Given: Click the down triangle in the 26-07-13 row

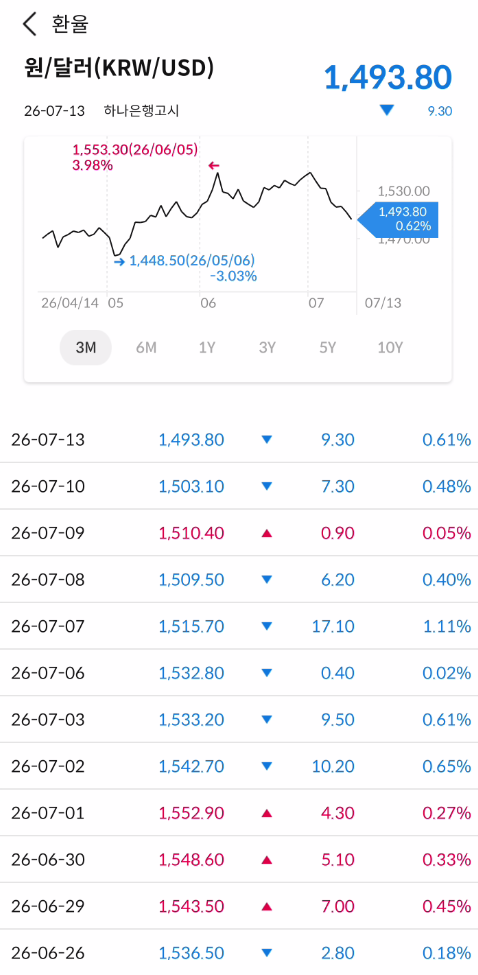Looking at the screenshot, I should tap(267, 440).
